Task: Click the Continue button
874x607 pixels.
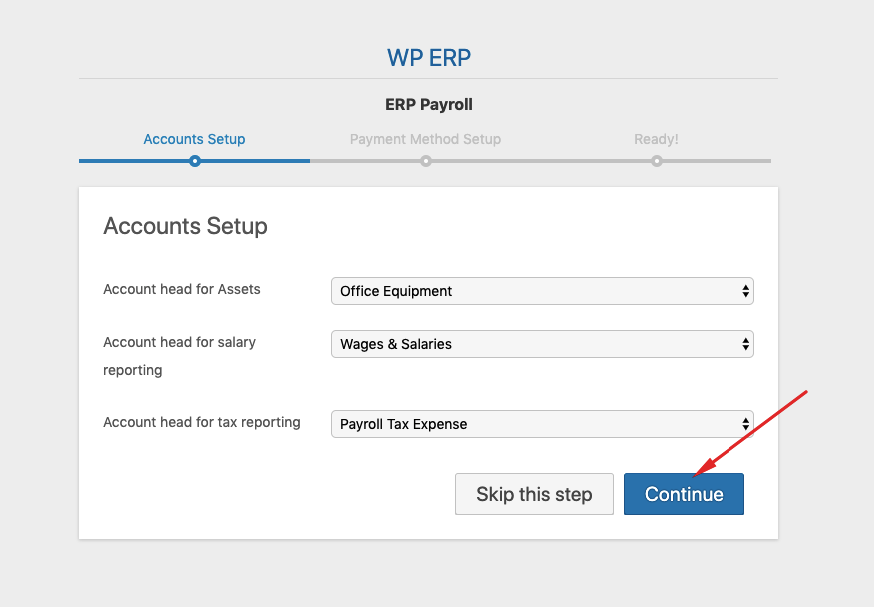Action: click(x=683, y=494)
